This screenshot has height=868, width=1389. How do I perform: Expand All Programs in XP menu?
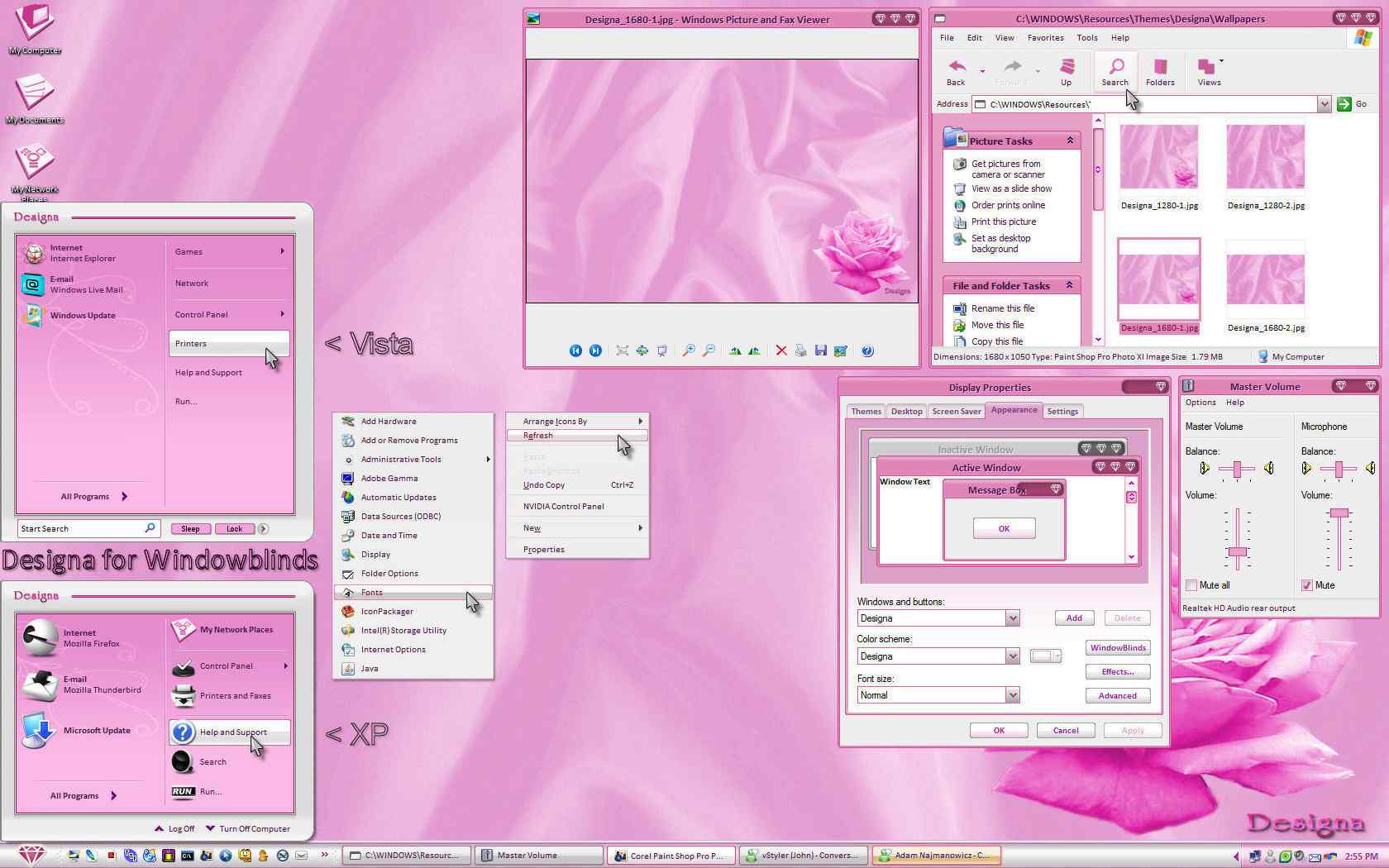pyautogui.click(x=84, y=795)
